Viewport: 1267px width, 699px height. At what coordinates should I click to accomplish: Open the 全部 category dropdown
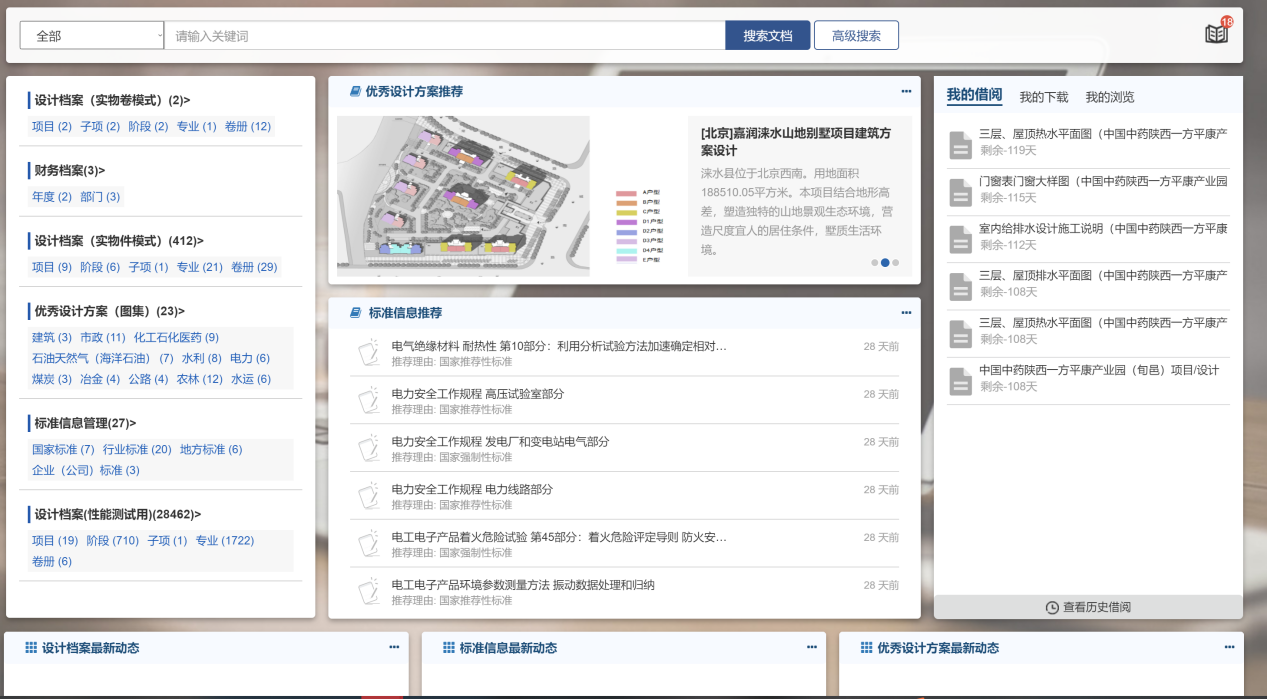tap(92, 36)
